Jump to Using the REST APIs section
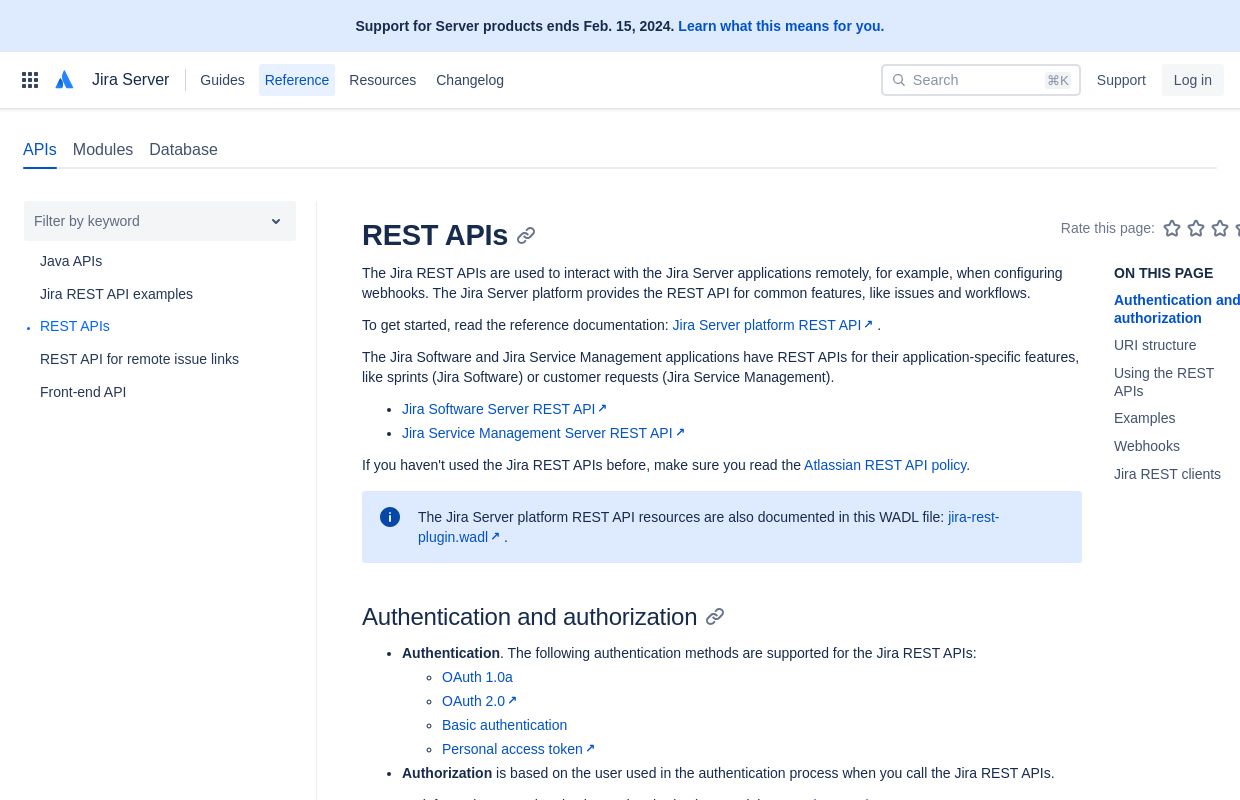This screenshot has width=1240, height=800. point(1164,382)
